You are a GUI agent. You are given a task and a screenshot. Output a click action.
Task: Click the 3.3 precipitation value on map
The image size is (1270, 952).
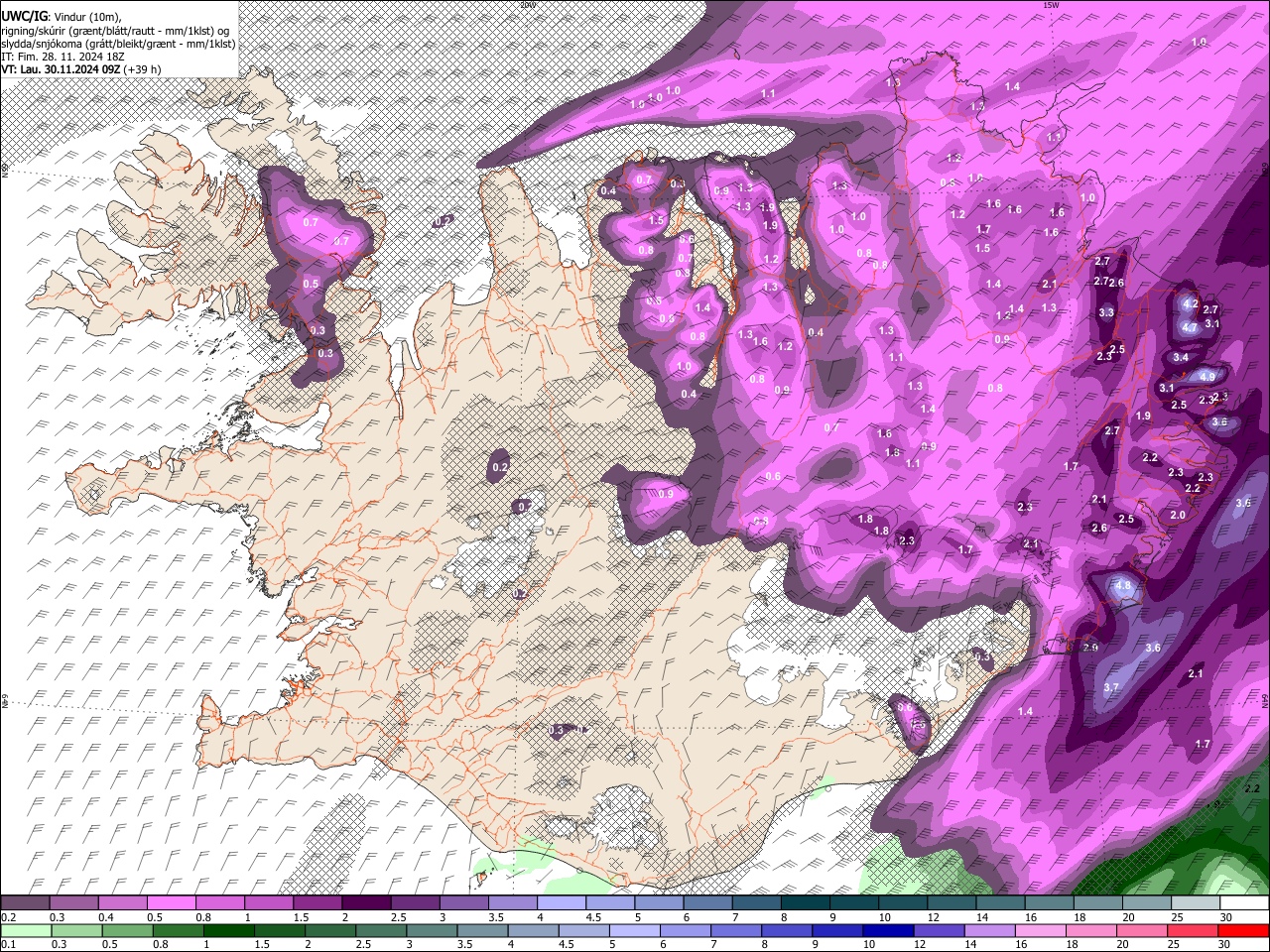point(1106,312)
